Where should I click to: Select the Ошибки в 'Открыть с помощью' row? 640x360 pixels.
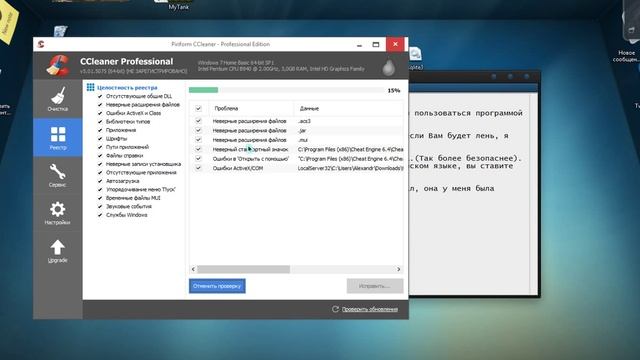296,159
